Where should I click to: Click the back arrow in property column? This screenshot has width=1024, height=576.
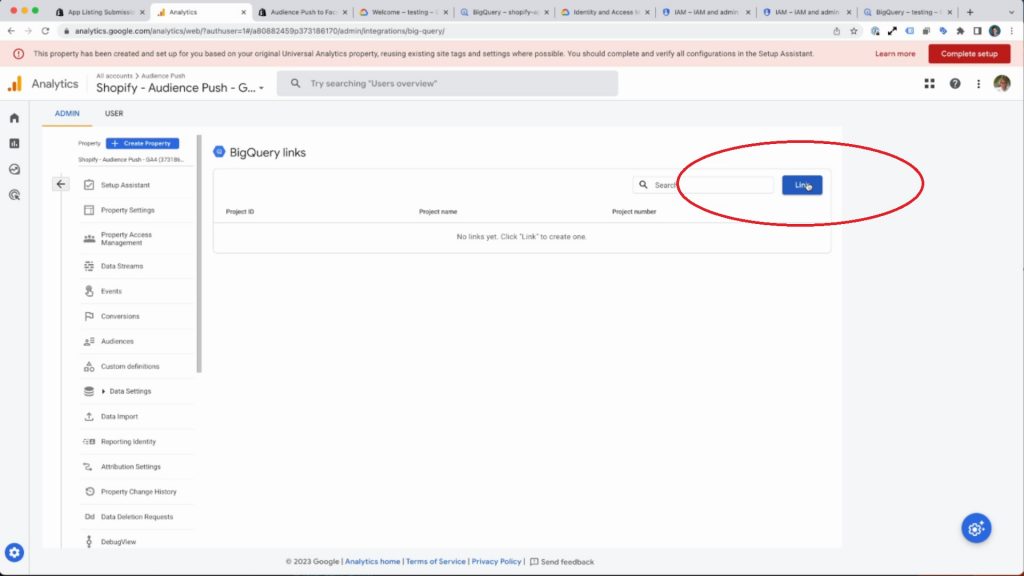pos(61,184)
